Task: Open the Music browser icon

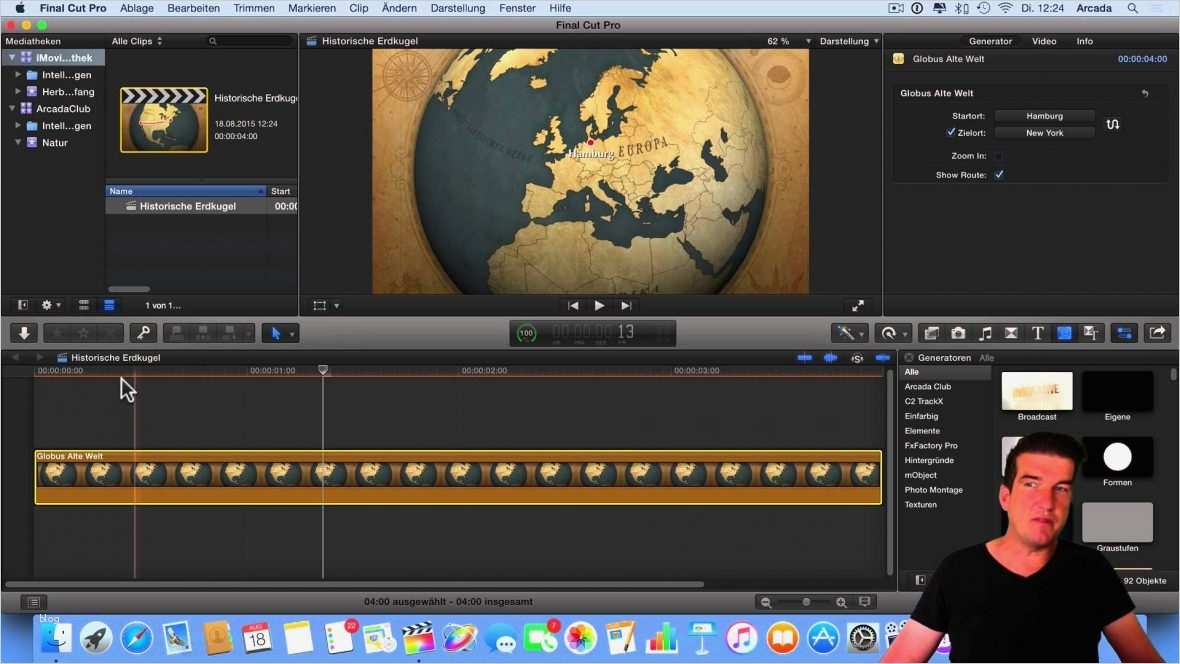Action: coord(985,332)
